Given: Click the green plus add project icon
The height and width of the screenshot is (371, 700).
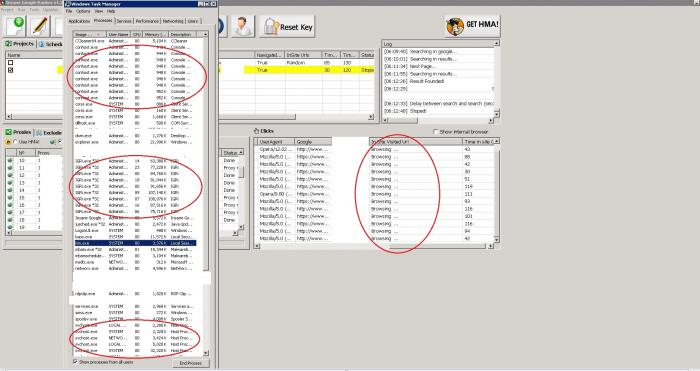Looking at the screenshot, I should (15, 26).
